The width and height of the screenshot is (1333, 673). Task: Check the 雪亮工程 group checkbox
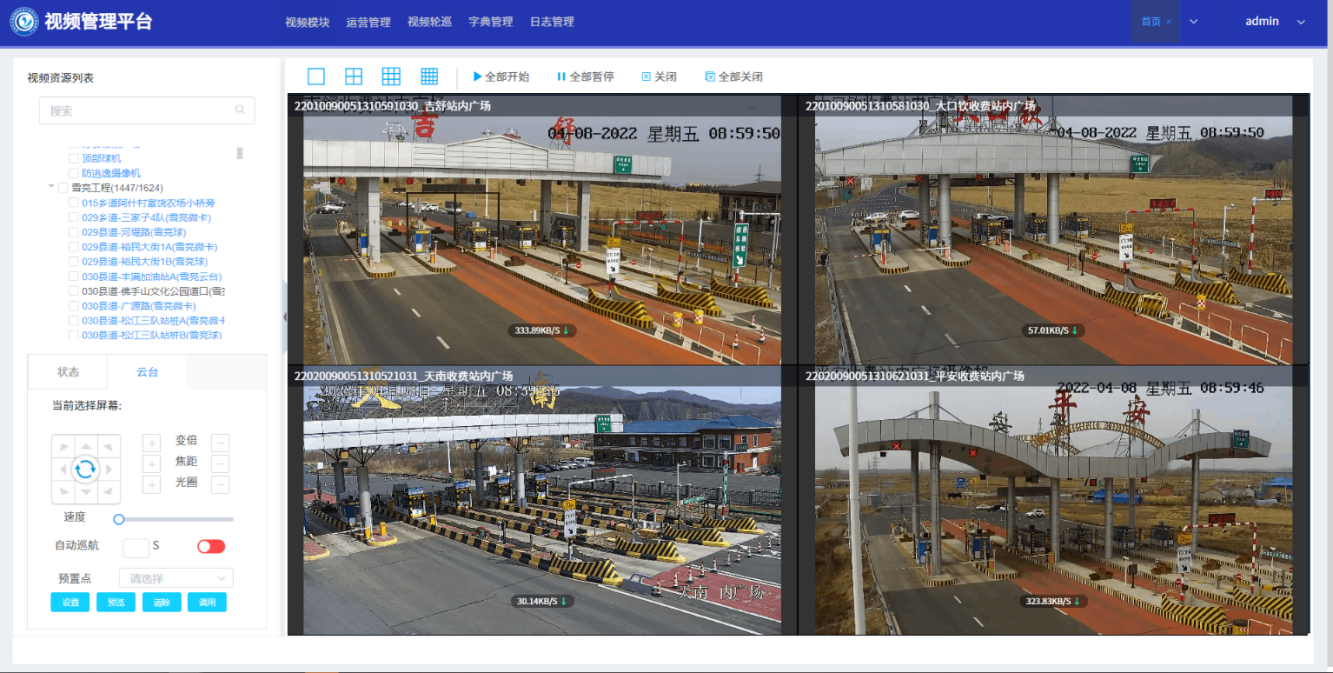point(63,188)
